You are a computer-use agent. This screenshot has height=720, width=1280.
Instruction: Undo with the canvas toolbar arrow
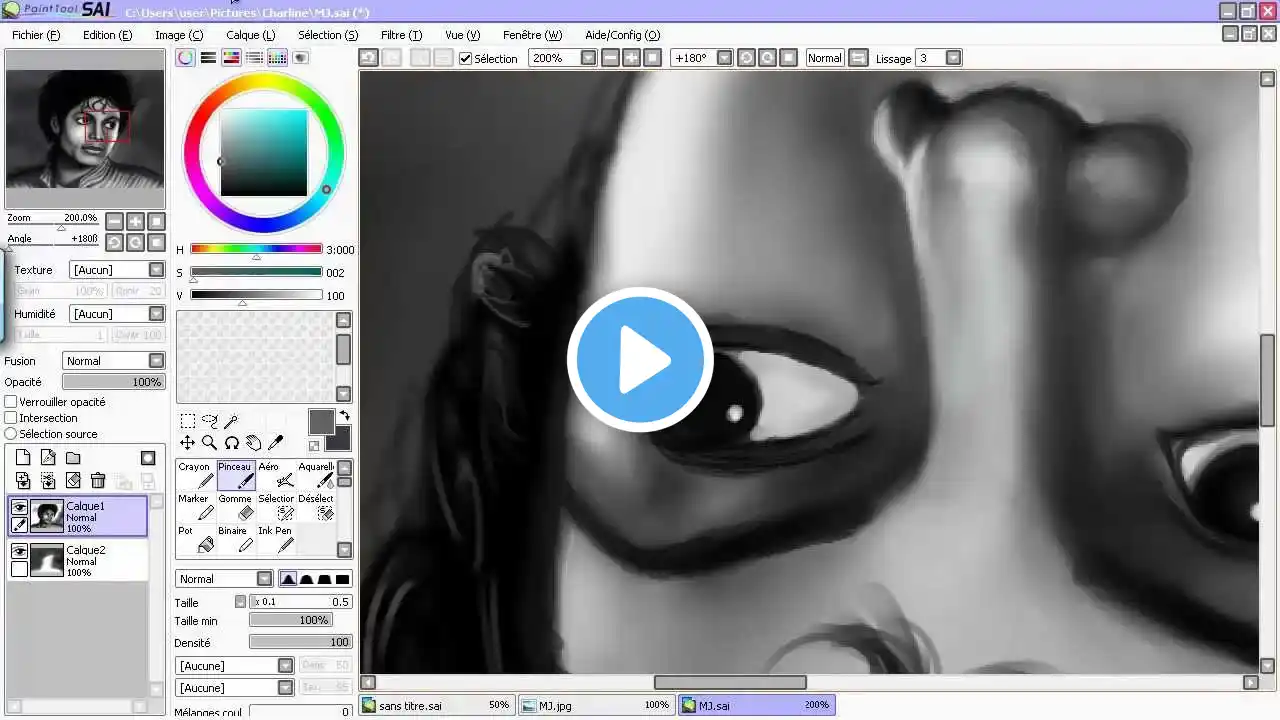pos(369,58)
